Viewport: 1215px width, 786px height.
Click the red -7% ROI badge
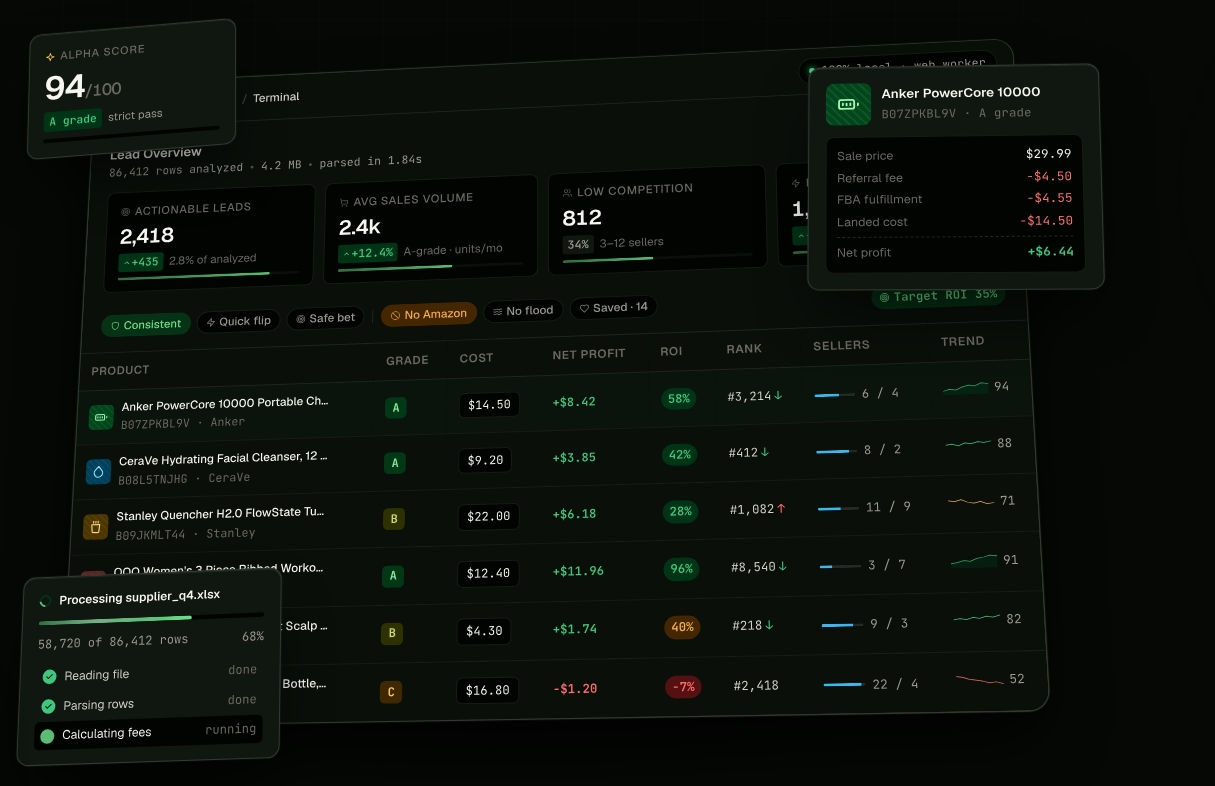684,687
